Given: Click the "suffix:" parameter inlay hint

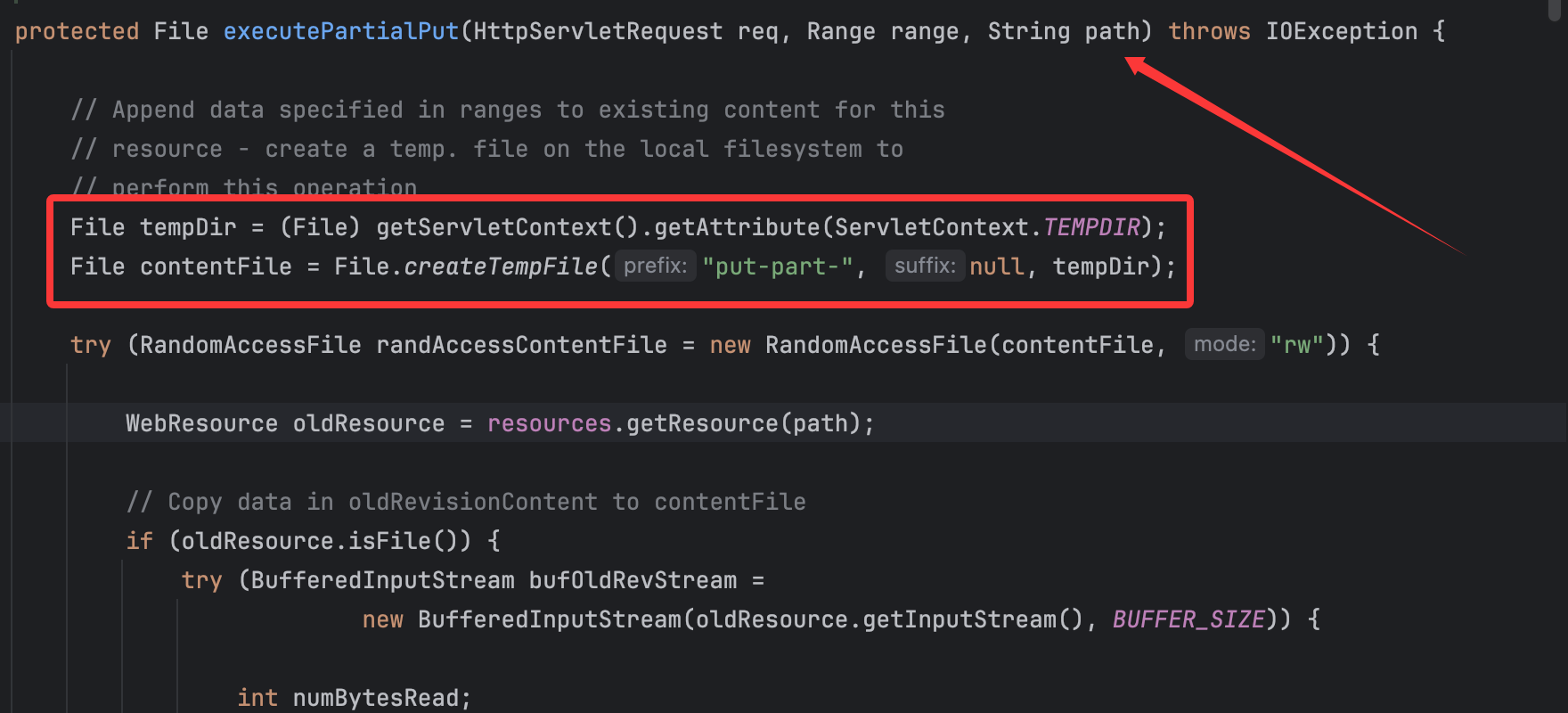Looking at the screenshot, I should [x=924, y=266].
